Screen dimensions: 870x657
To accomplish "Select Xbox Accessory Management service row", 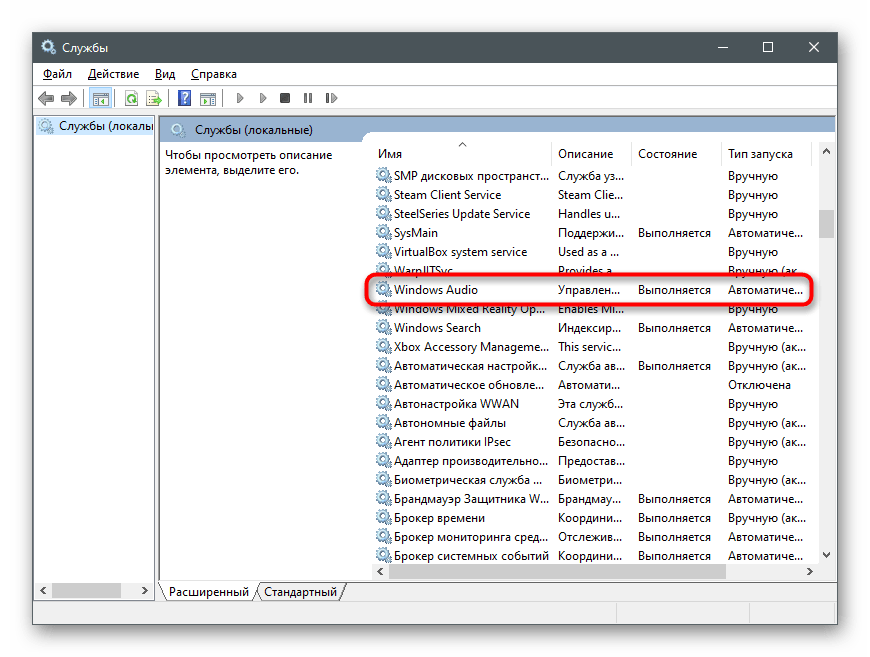I will 591,347.
